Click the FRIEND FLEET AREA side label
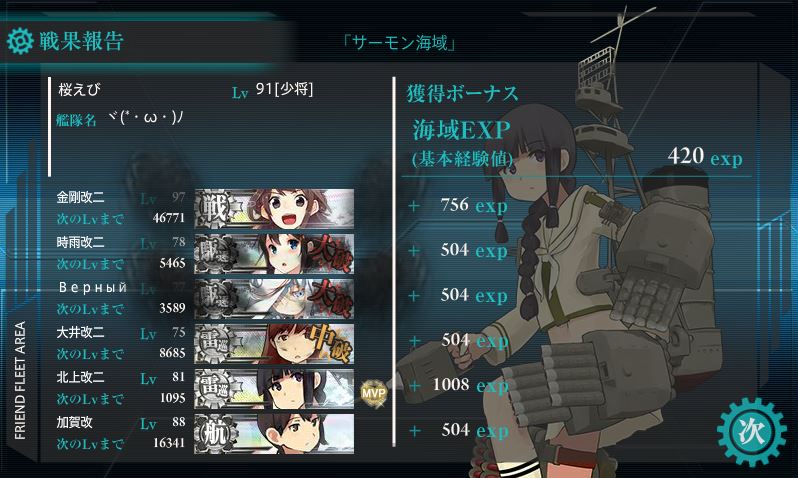Screen dimensions: 798x478 click(20, 380)
